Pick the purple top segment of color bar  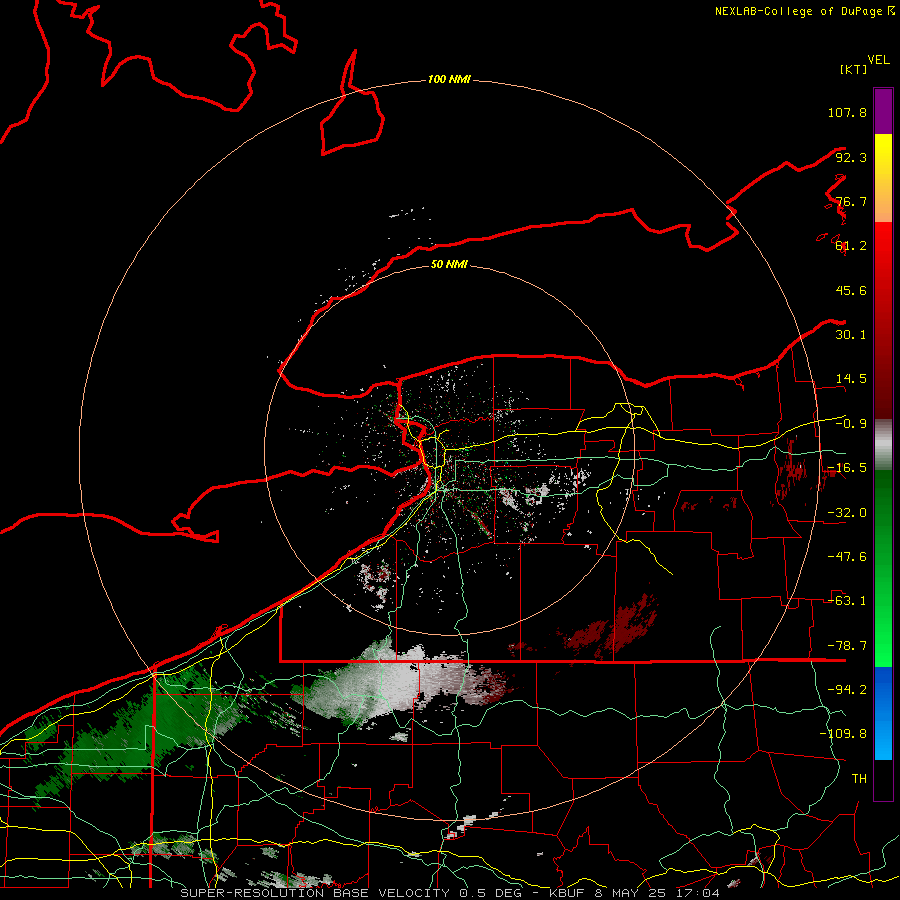point(883,111)
